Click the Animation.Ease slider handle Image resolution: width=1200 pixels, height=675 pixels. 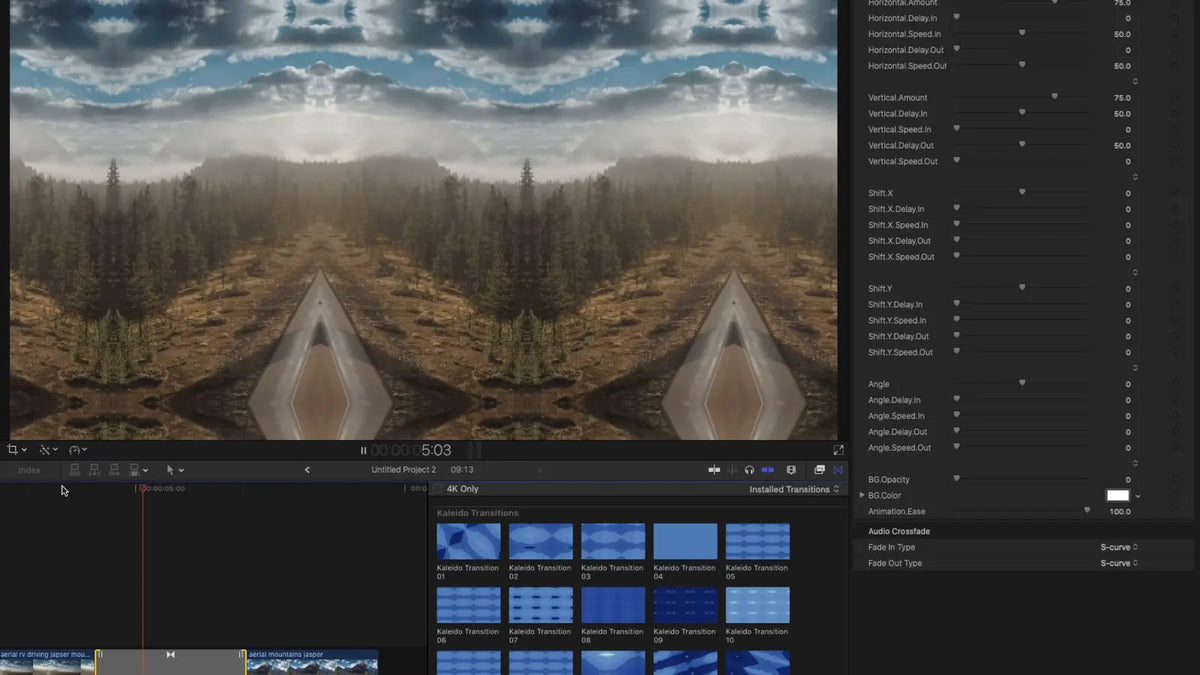1087,511
